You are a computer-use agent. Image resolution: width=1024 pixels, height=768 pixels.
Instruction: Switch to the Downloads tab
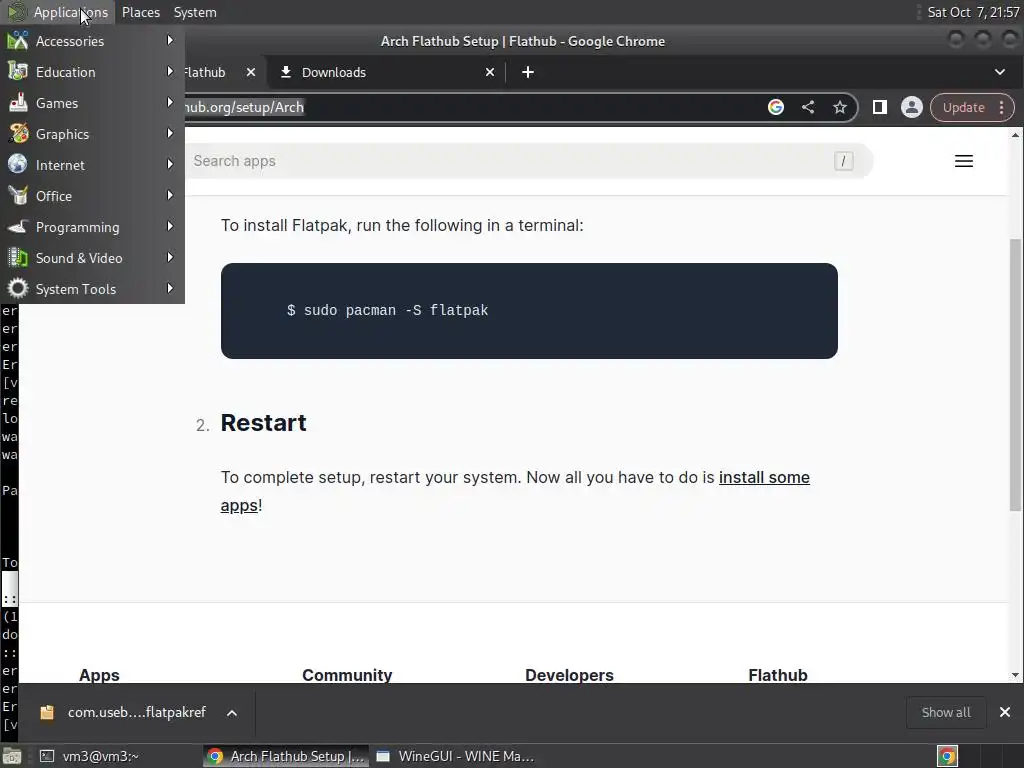(x=385, y=72)
